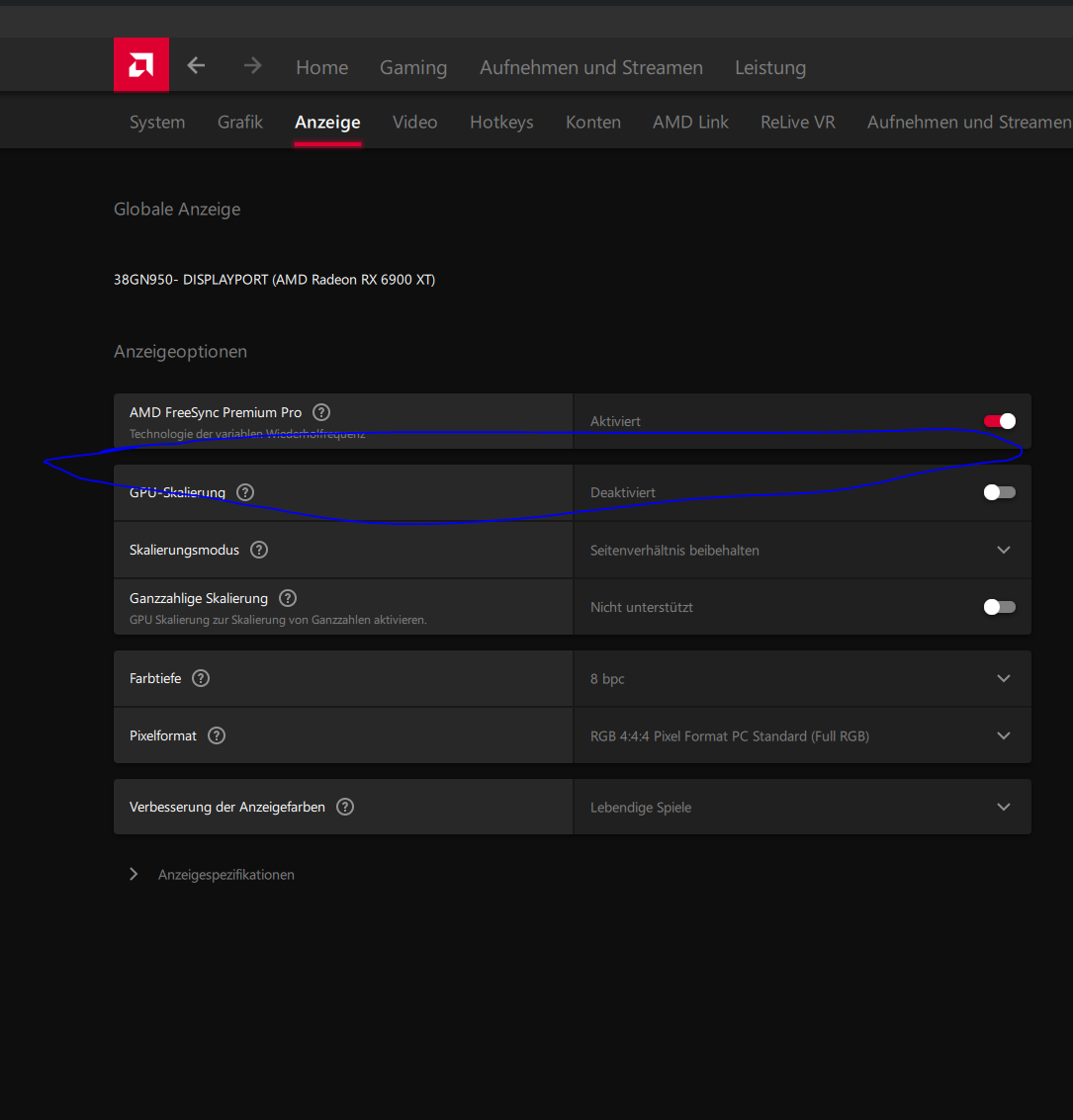Screen dimensions: 1073x1120
Task: Open help icon for Ganzzahlige Skalierung
Action: click(288, 598)
